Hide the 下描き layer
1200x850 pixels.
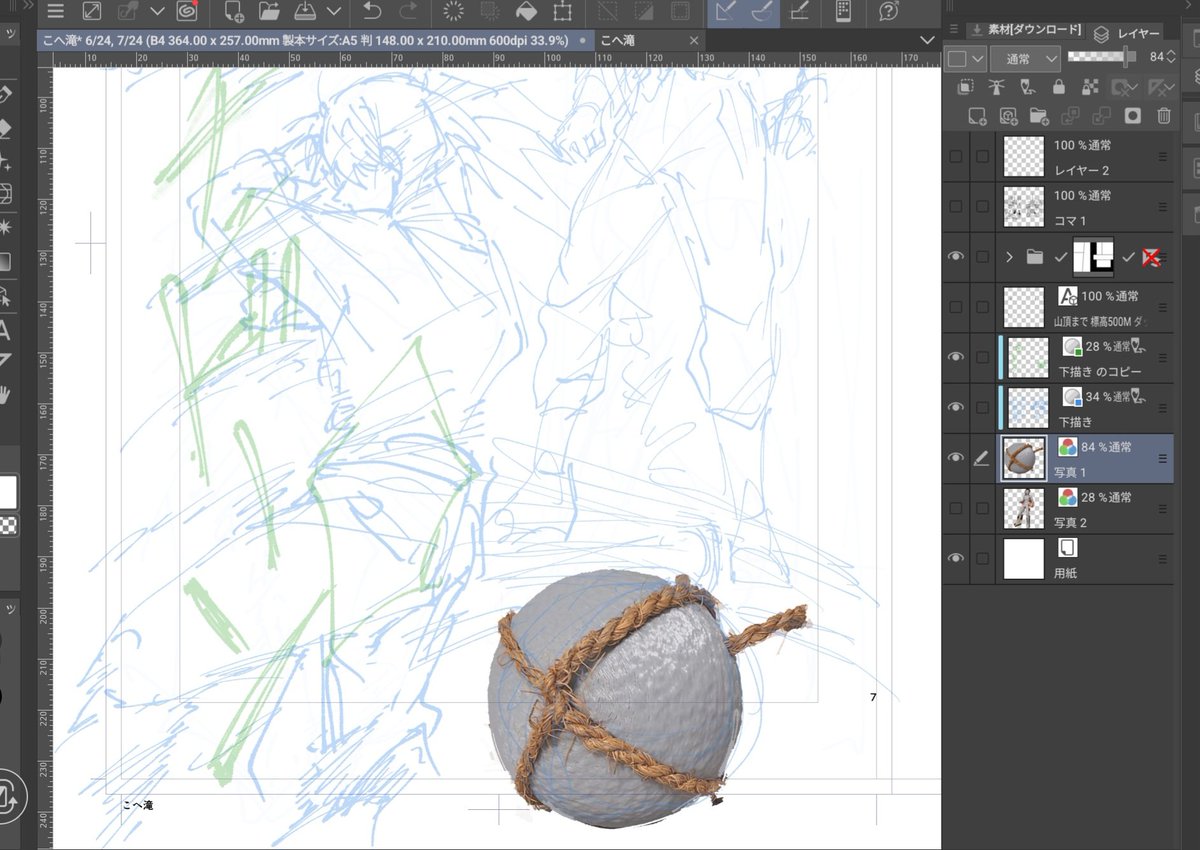[x=956, y=407]
